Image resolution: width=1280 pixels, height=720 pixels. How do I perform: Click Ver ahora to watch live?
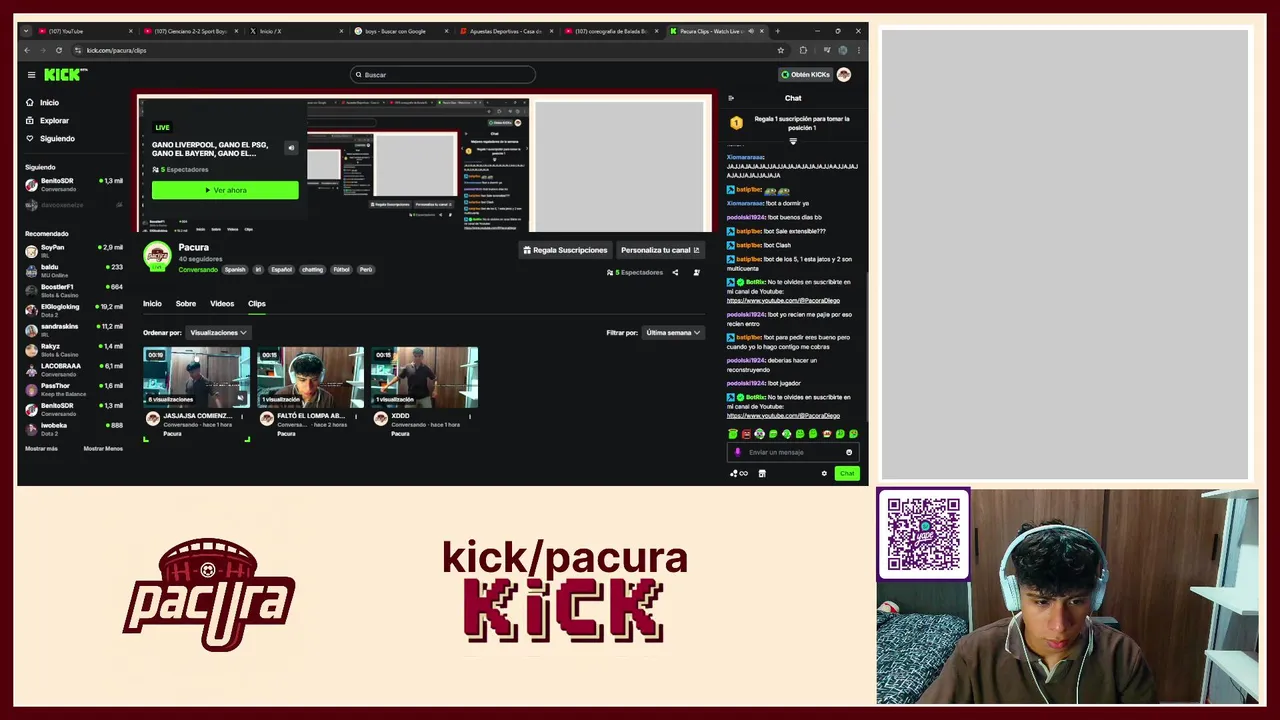(x=225, y=190)
